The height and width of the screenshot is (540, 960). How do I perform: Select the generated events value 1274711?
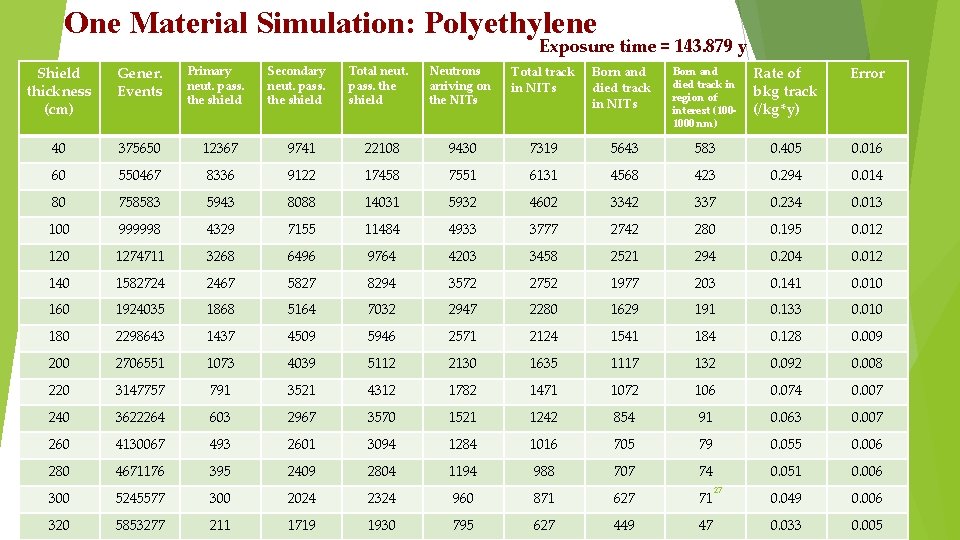pyautogui.click(x=140, y=256)
